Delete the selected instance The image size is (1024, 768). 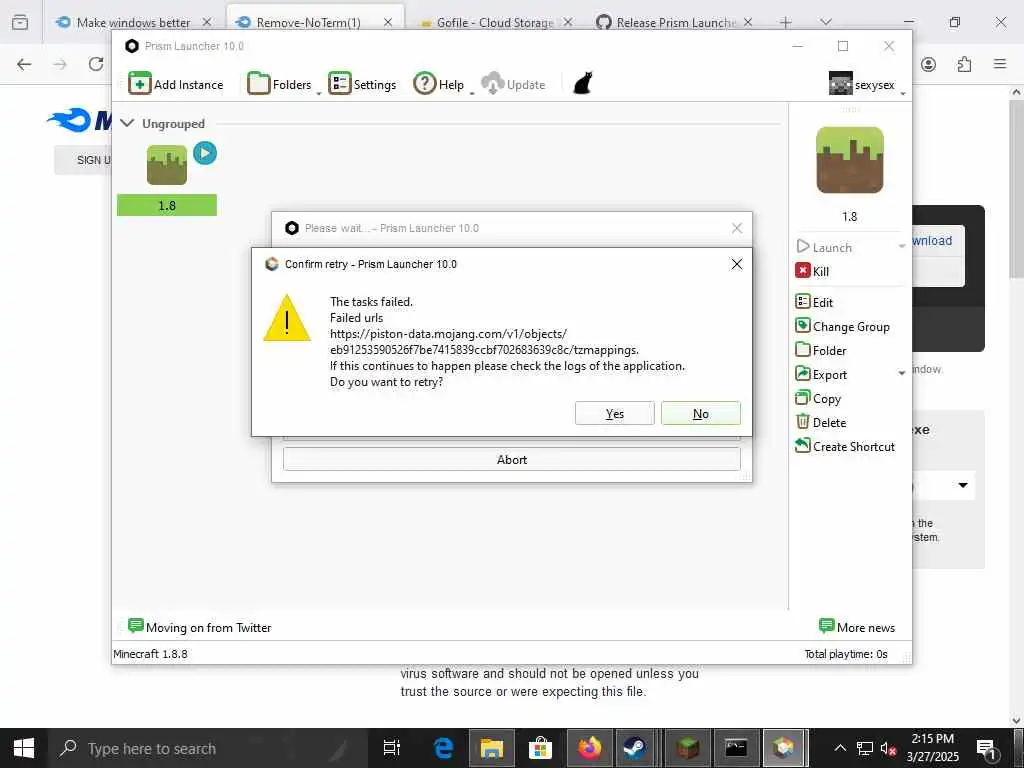tap(821, 423)
